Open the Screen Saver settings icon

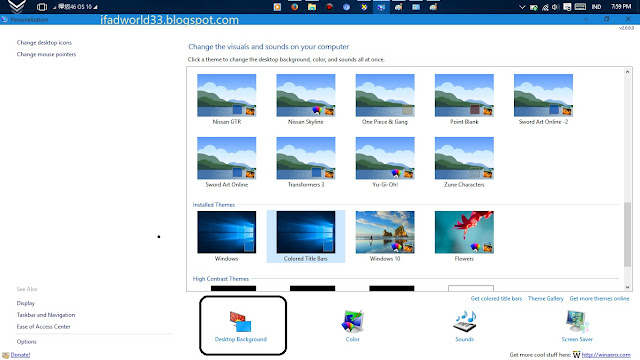click(577, 321)
